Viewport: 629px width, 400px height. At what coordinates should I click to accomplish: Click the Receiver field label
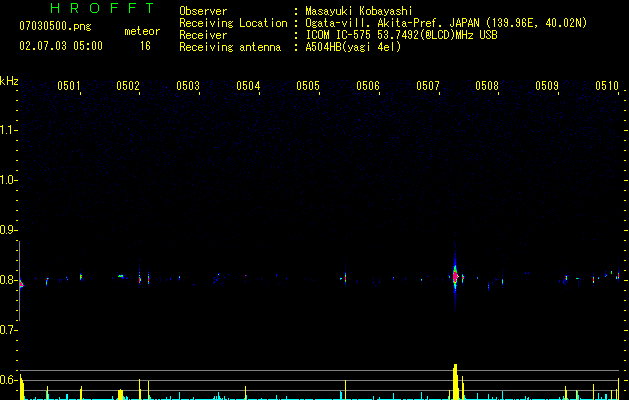click(203, 35)
